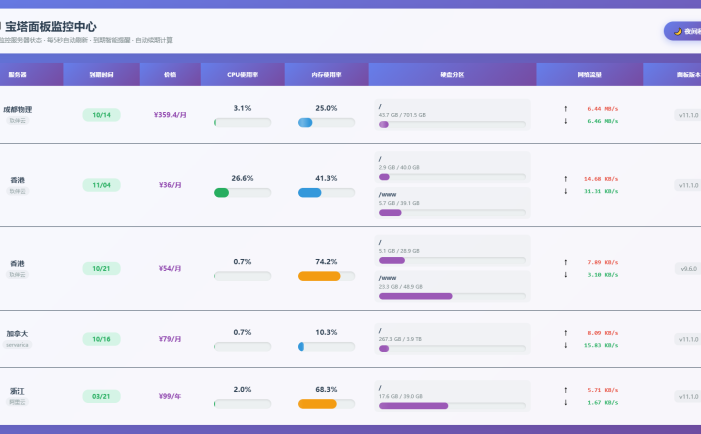This screenshot has height=434, width=701.
Task: Click the 03/21 expiry badge for 浙江
Action: [101, 396]
